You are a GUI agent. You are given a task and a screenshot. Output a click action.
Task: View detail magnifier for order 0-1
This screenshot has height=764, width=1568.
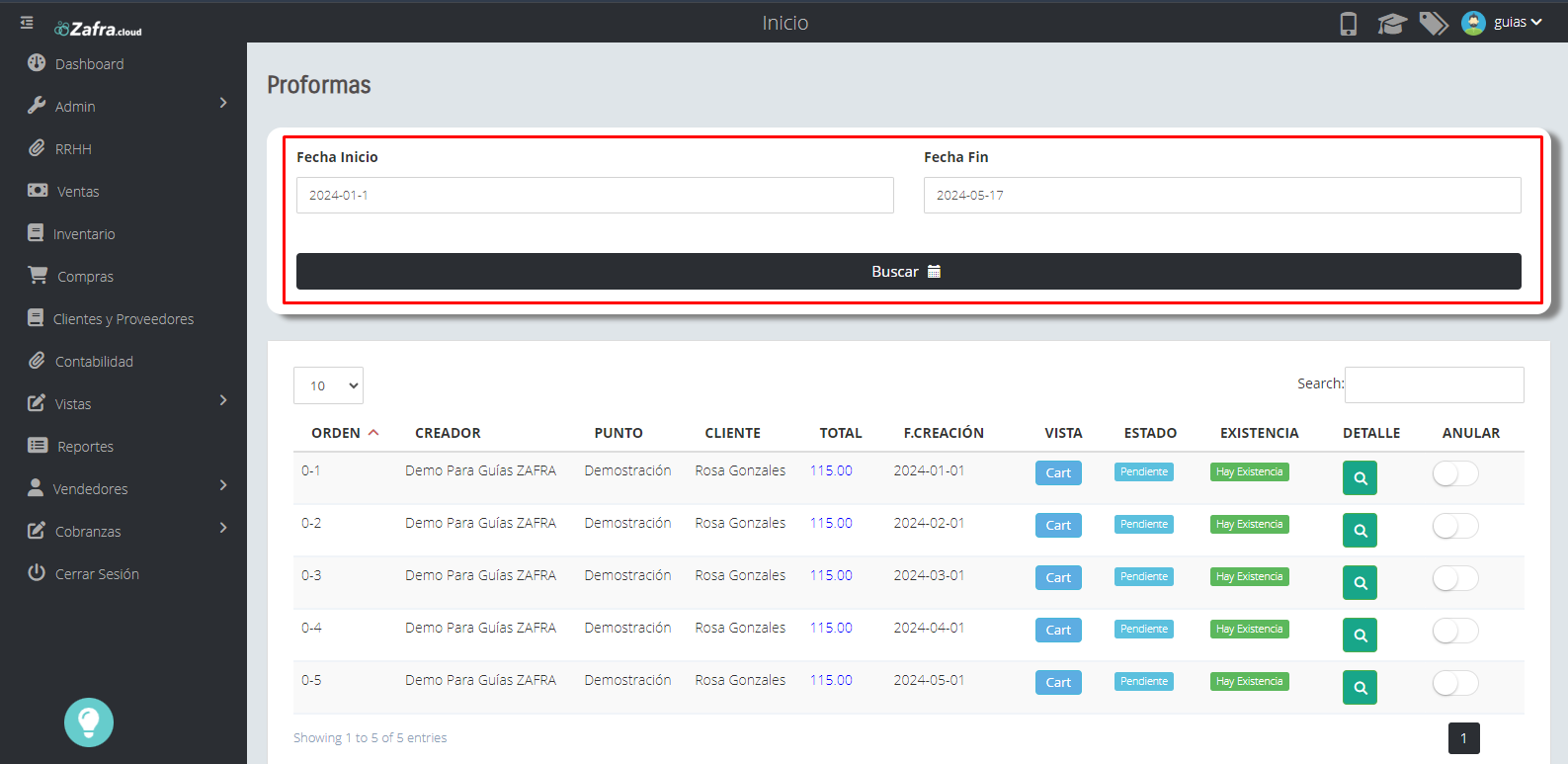click(x=1360, y=478)
